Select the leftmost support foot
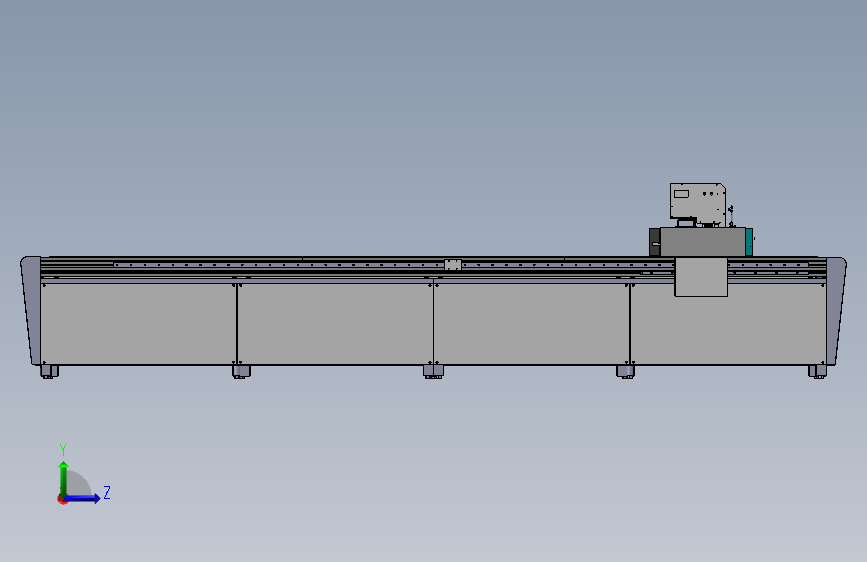The width and height of the screenshot is (867, 562). click(49, 371)
